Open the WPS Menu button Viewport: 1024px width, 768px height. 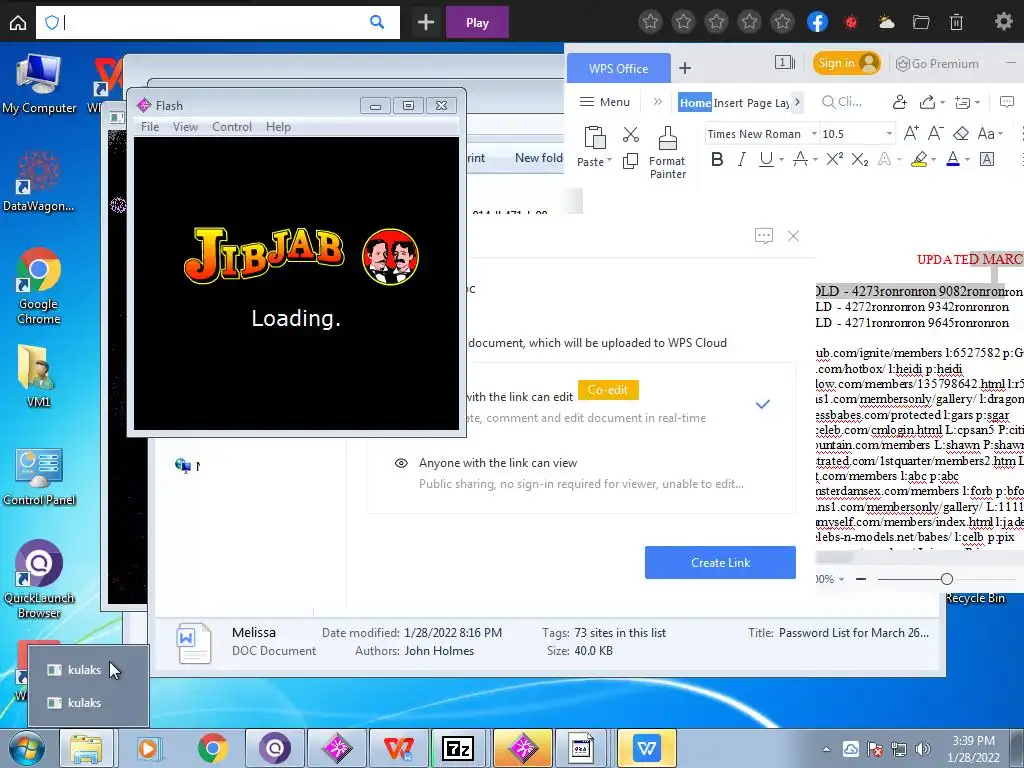click(605, 102)
